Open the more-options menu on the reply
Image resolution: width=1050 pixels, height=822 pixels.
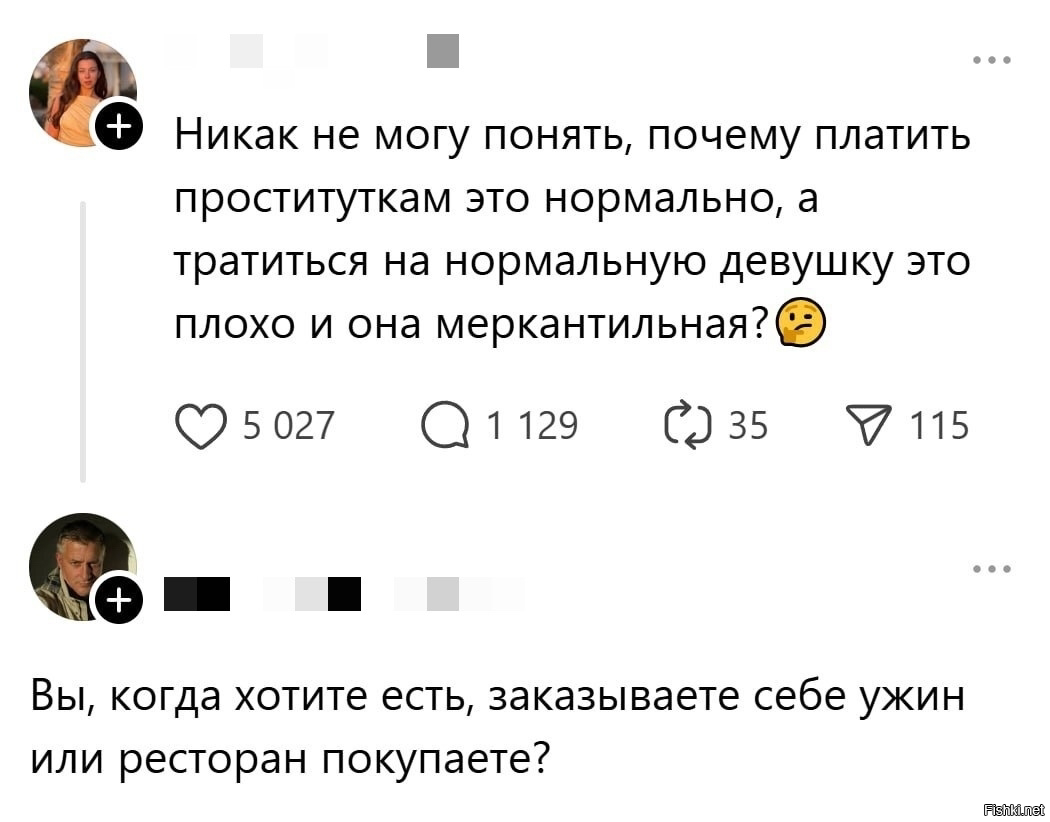pyautogui.click(x=991, y=567)
